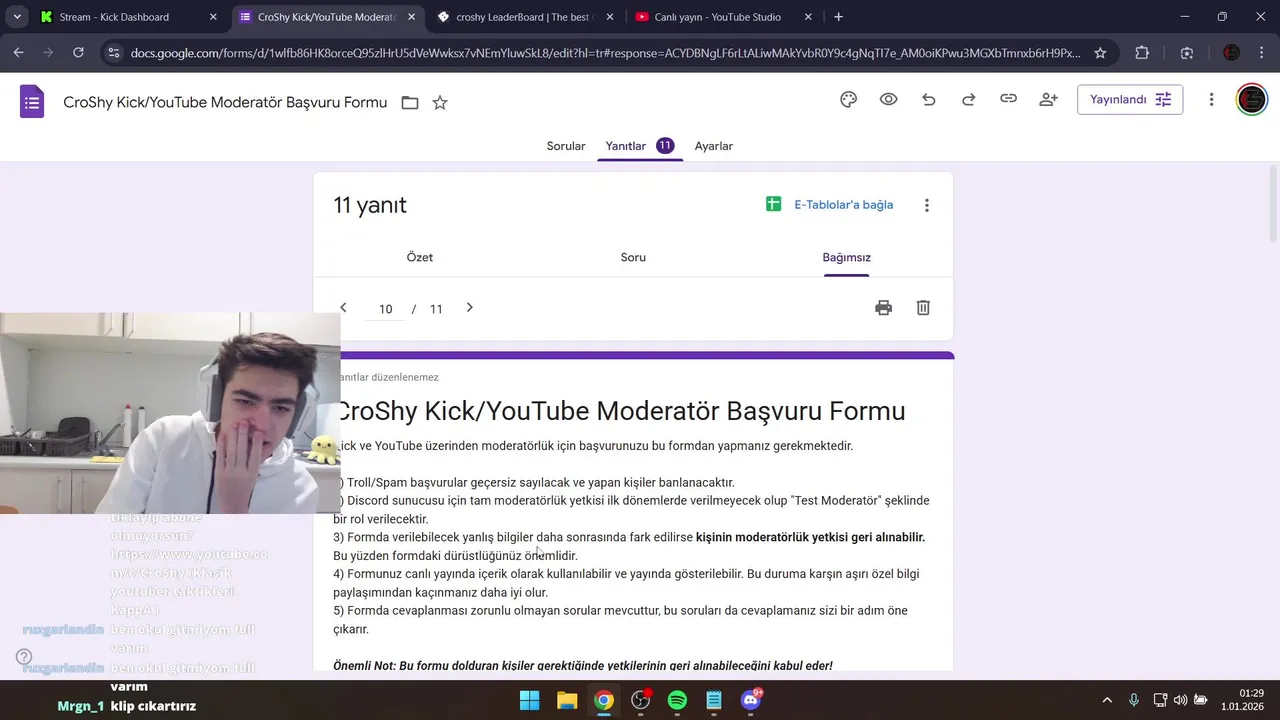Copy responder link via link icon
This screenshot has width=1280, height=720.
[1008, 99]
